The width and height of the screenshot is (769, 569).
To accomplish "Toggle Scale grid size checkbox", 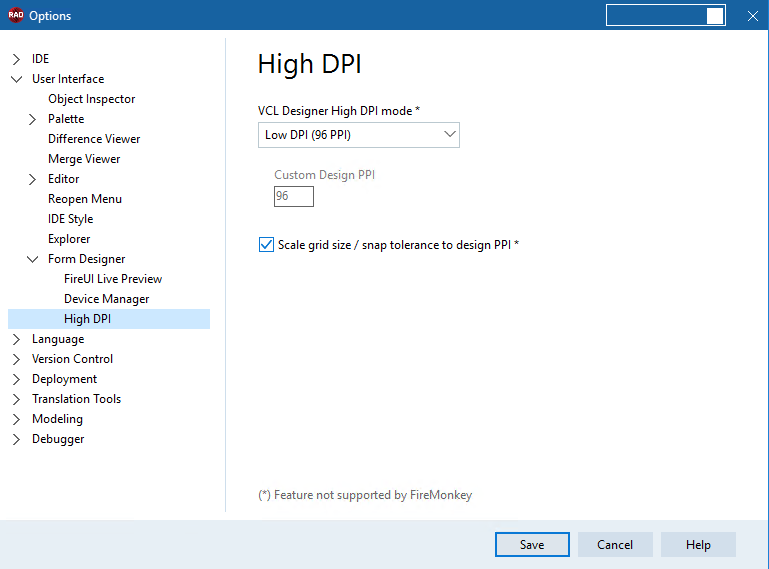I will pyautogui.click(x=266, y=244).
